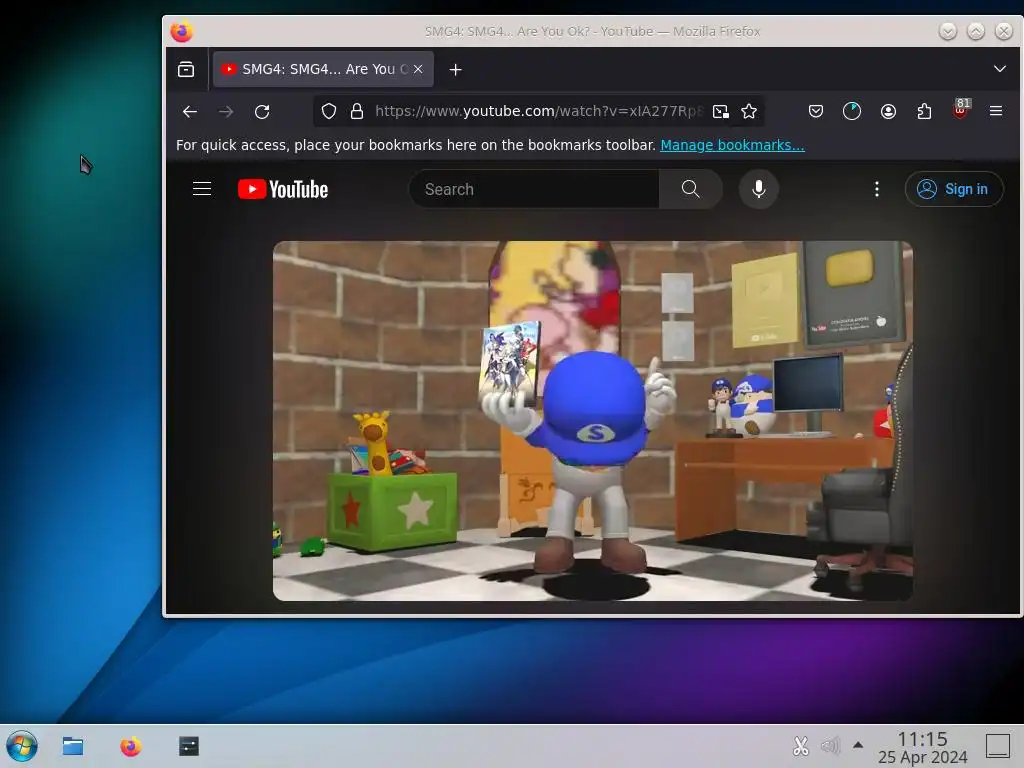Expand the list all tabs chevron
Image resolution: width=1024 pixels, height=768 pixels.
pos(999,69)
